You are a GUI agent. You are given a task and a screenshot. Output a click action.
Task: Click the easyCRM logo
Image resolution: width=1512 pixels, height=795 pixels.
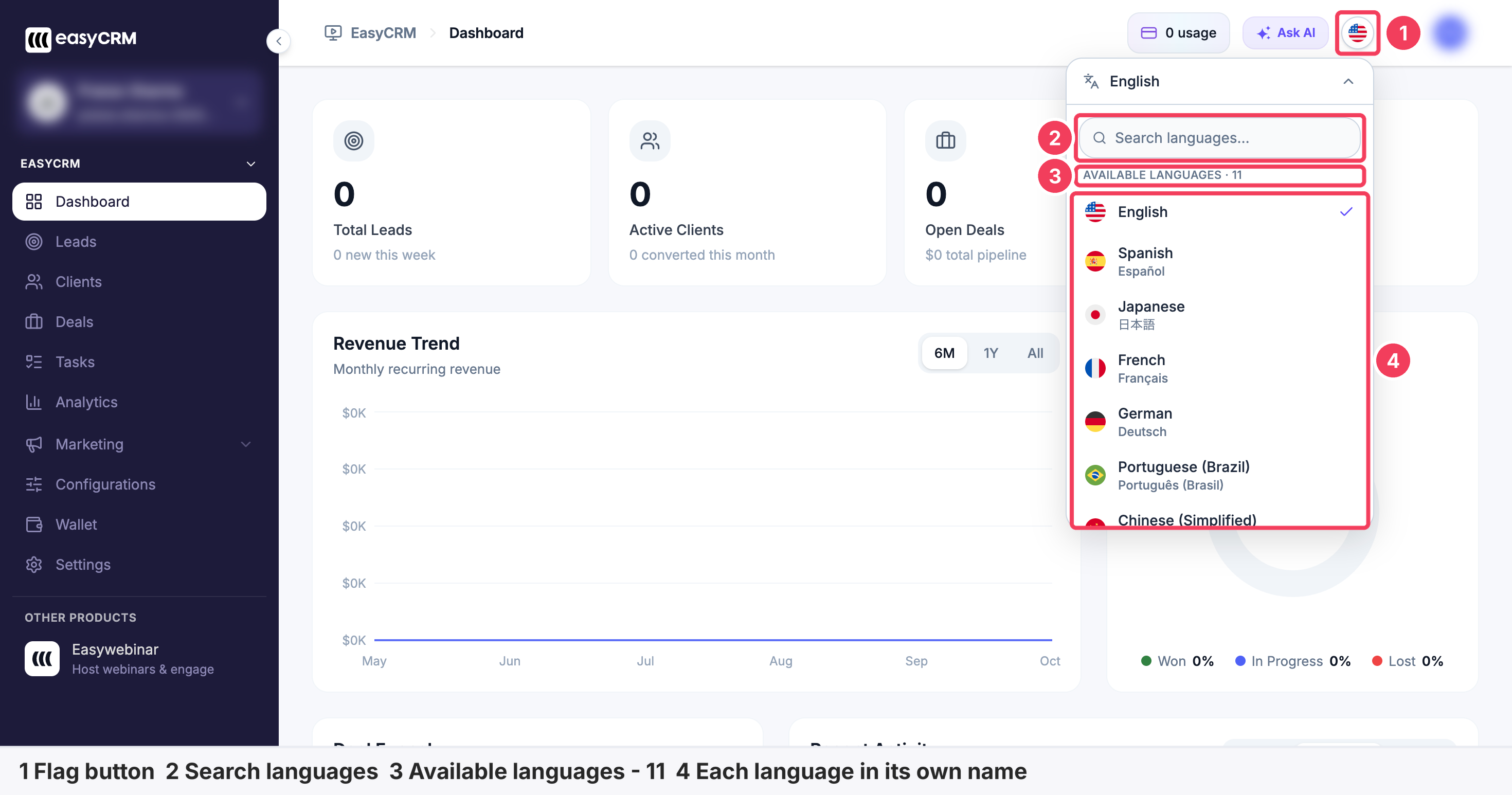(80, 39)
